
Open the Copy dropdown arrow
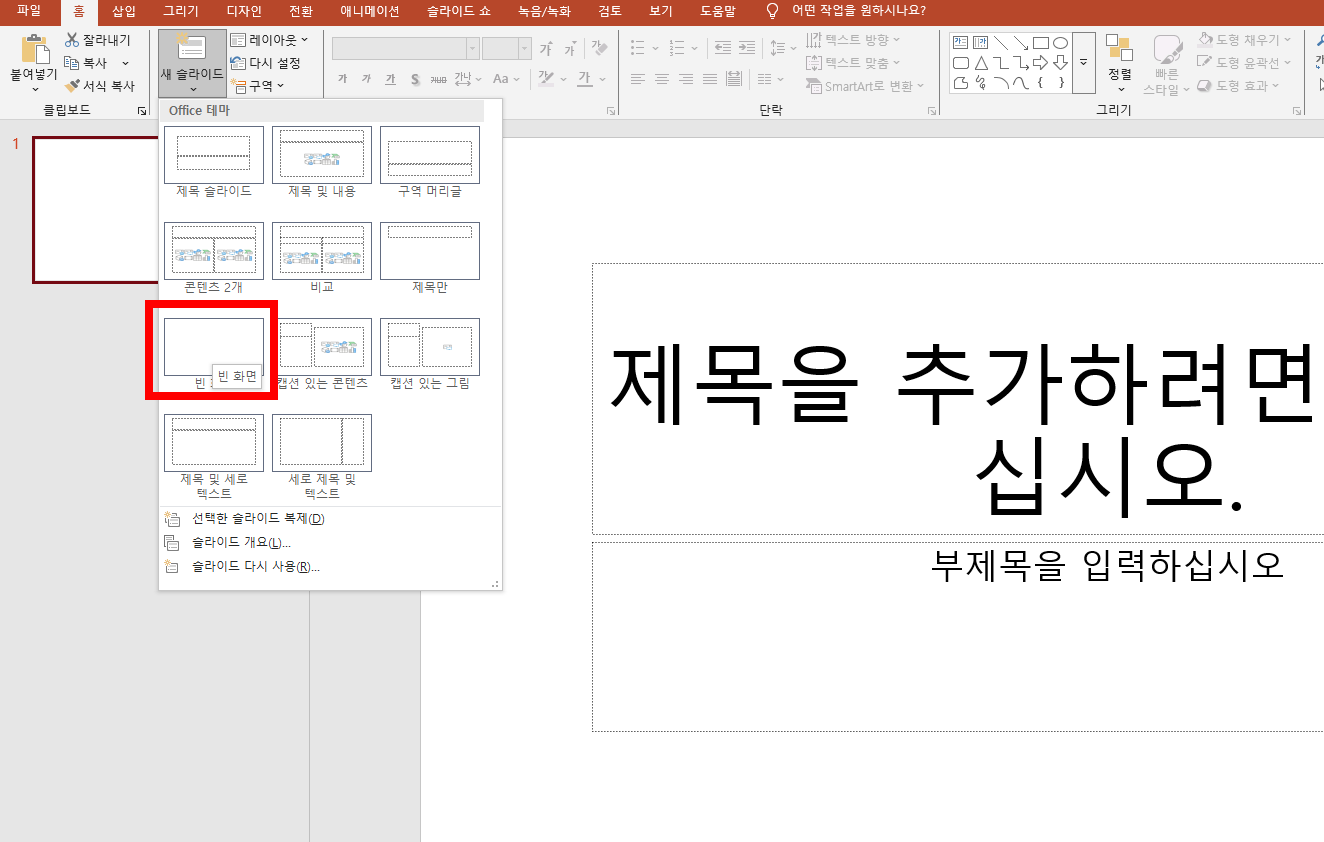coord(125,63)
